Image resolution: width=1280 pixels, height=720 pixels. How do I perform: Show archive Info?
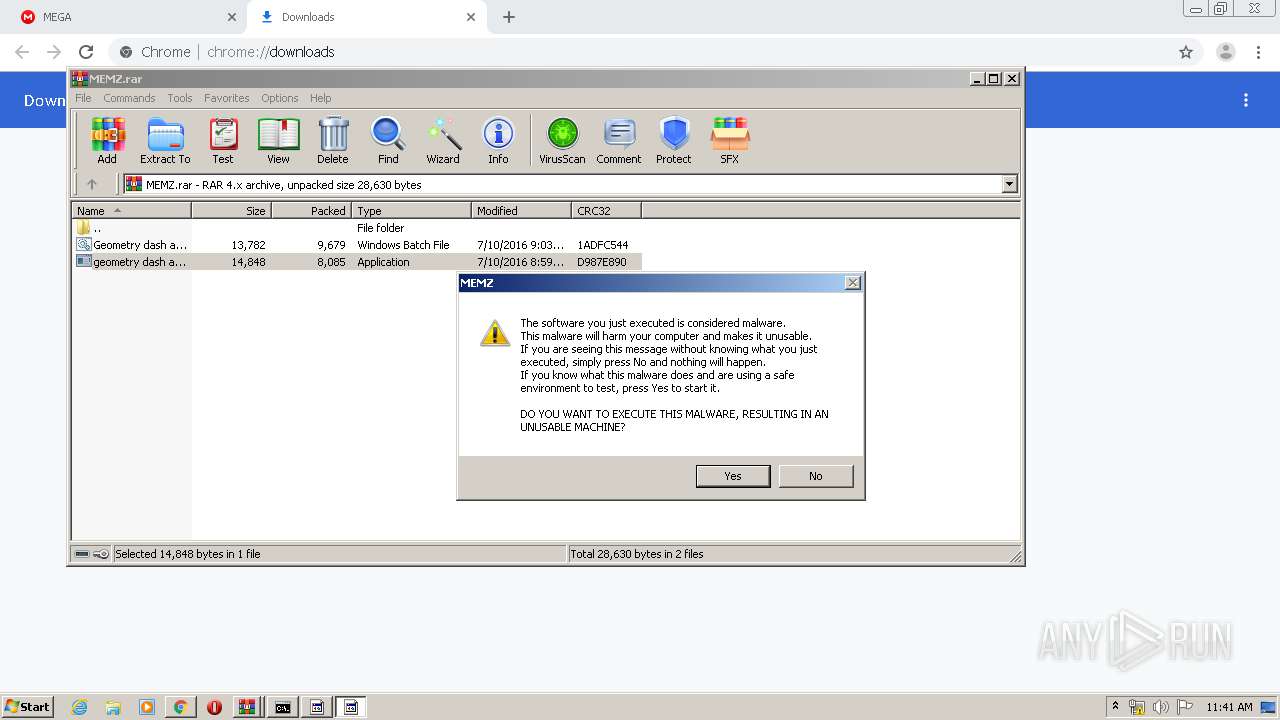[x=498, y=140]
